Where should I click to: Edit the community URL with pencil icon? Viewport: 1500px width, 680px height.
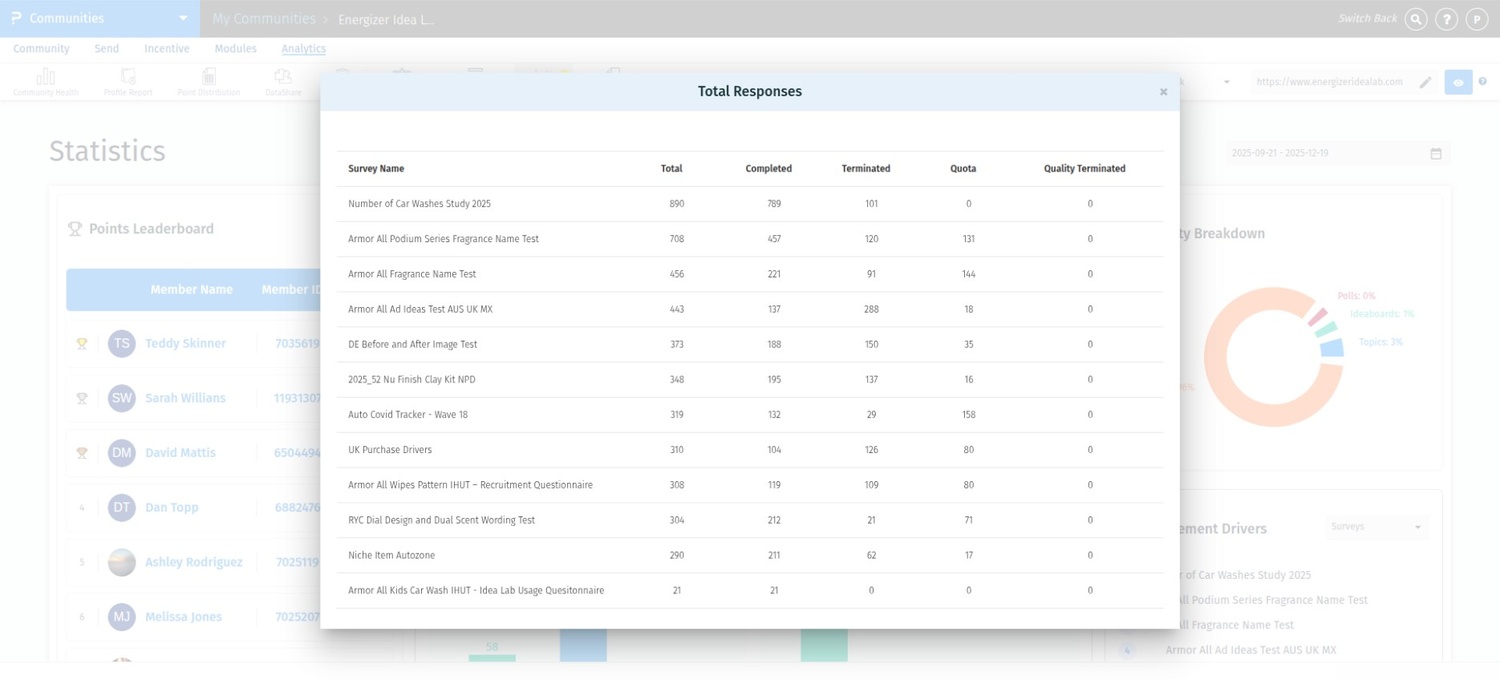[x=1425, y=82]
